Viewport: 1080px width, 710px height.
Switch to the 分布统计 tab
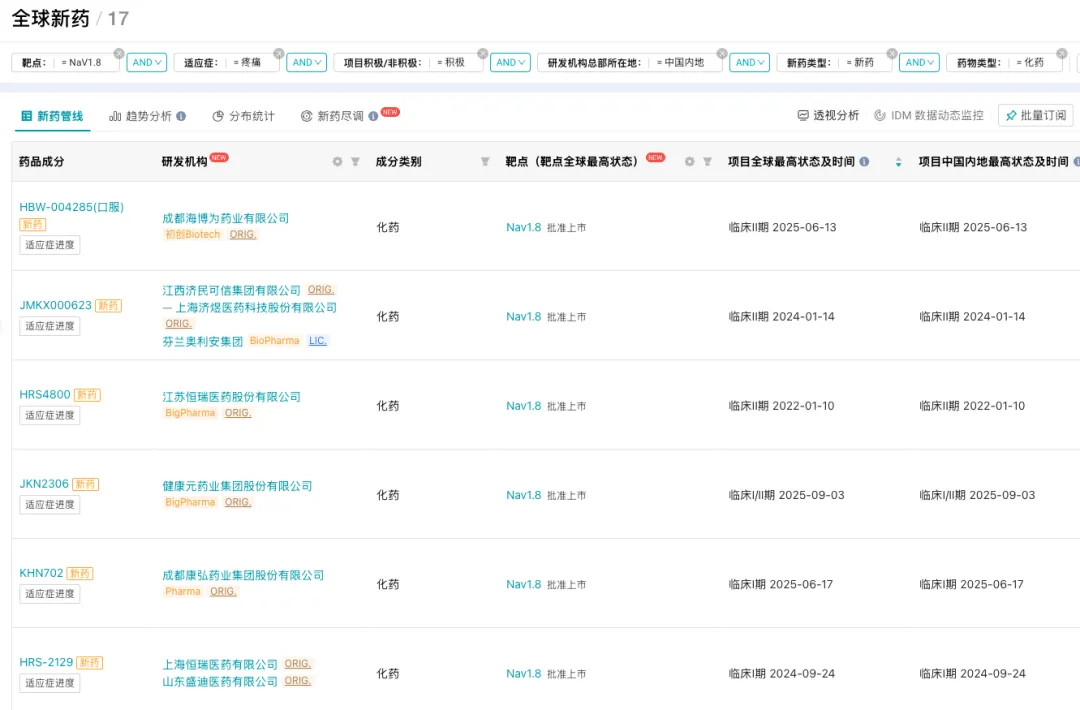coord(243,116)
